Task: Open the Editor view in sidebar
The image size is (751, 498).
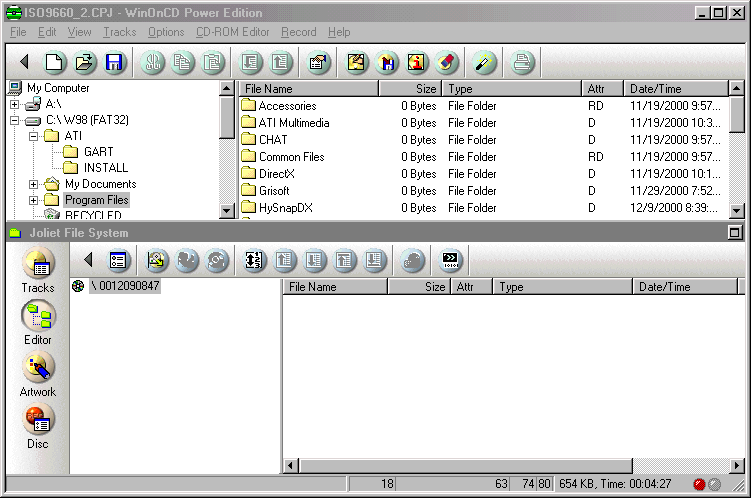Action: tap(38, 322)
